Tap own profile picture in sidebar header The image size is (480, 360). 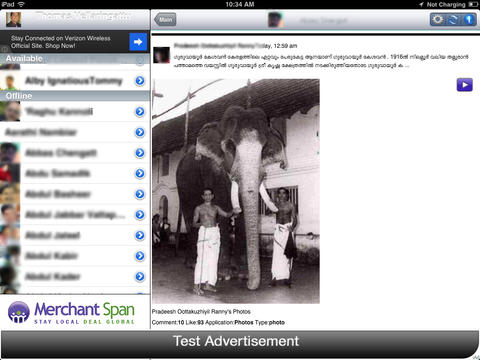[14, 20]
